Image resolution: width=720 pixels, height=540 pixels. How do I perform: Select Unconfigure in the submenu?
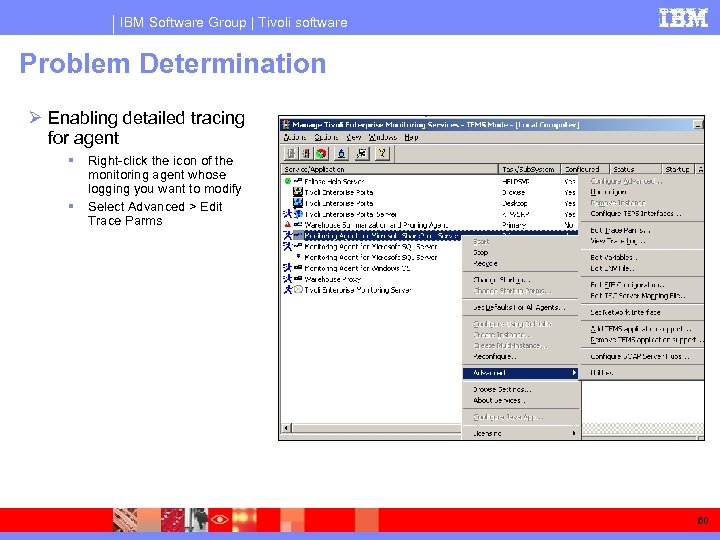[x=642, y=192]
